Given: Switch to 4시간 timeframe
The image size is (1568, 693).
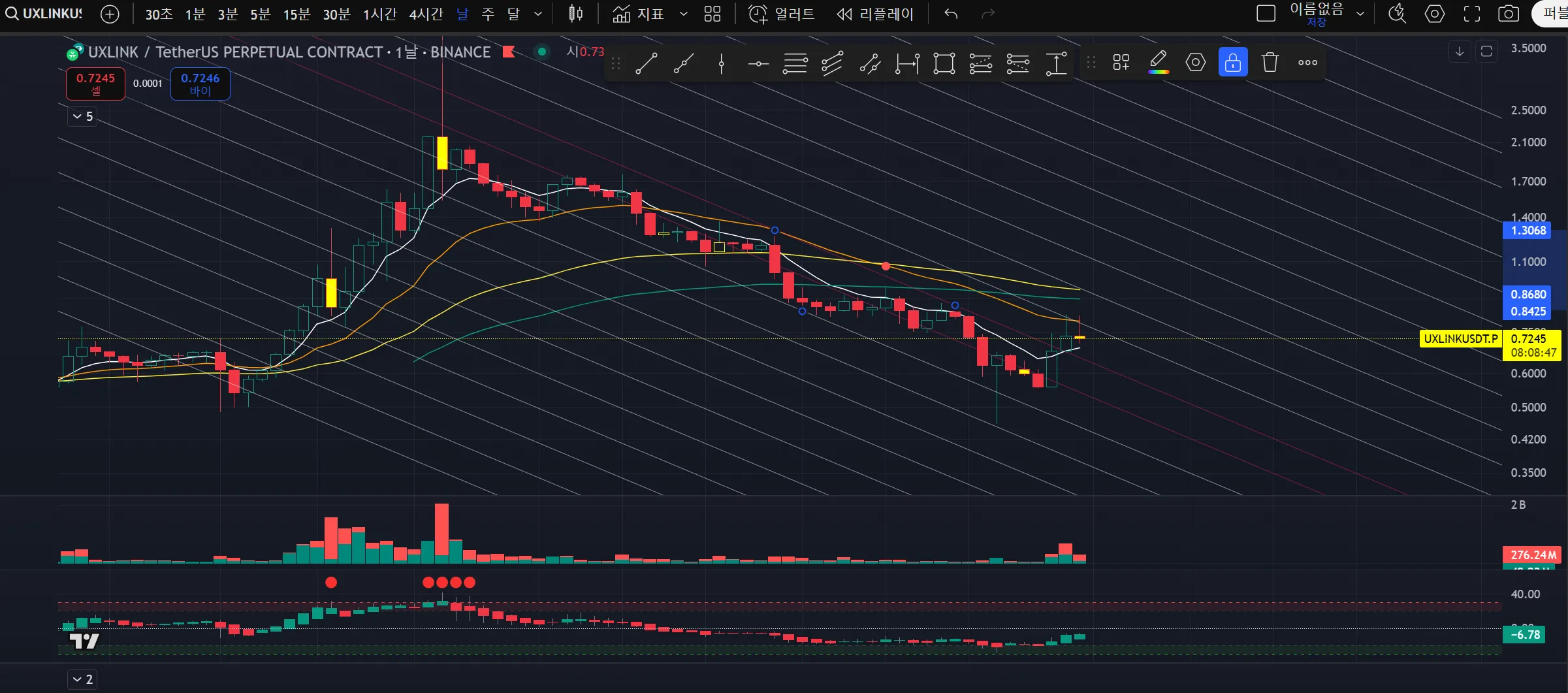Looking at the screenshot, I should pos(426,14).
